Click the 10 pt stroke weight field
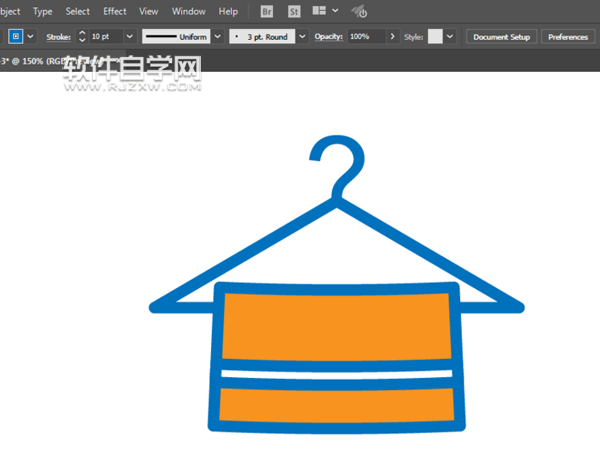Image resolution: width=600 pixels, height=459 pixels. 106,36
